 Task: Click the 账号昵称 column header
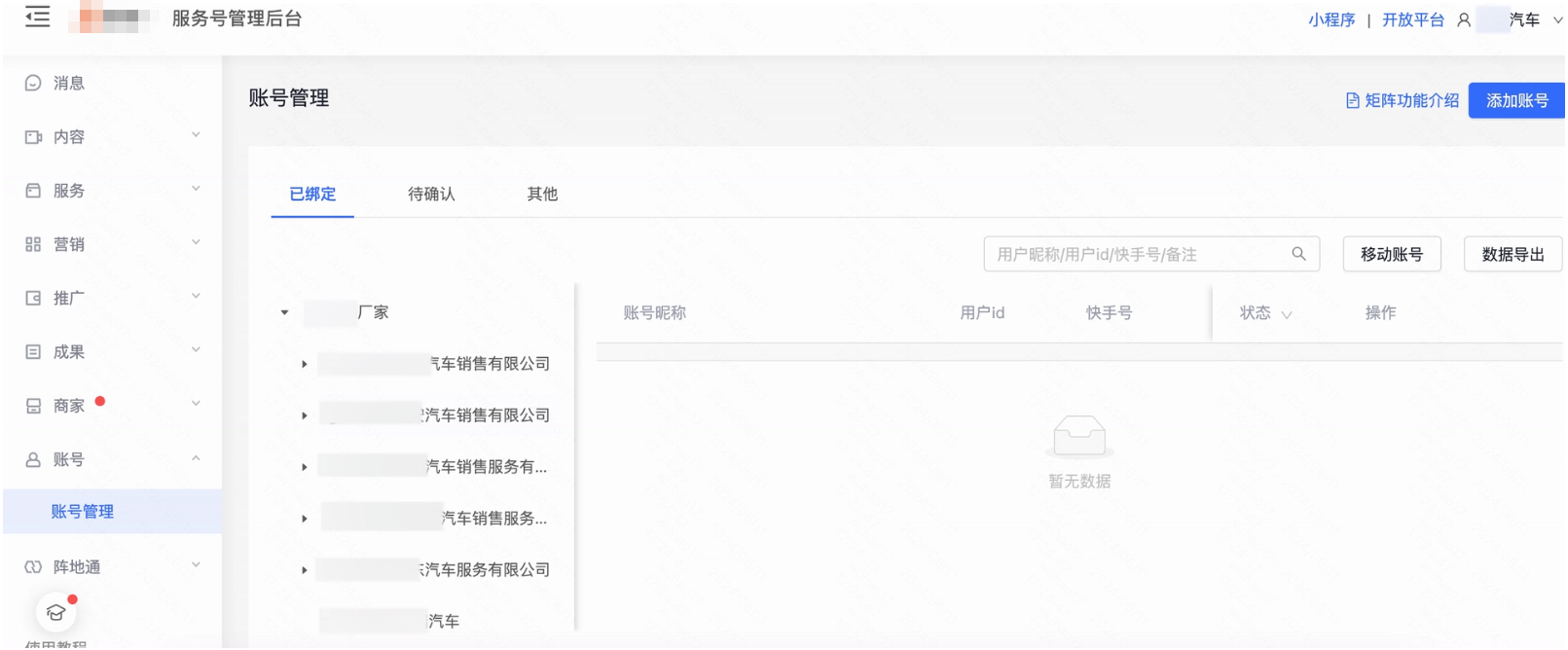[654, 312]
